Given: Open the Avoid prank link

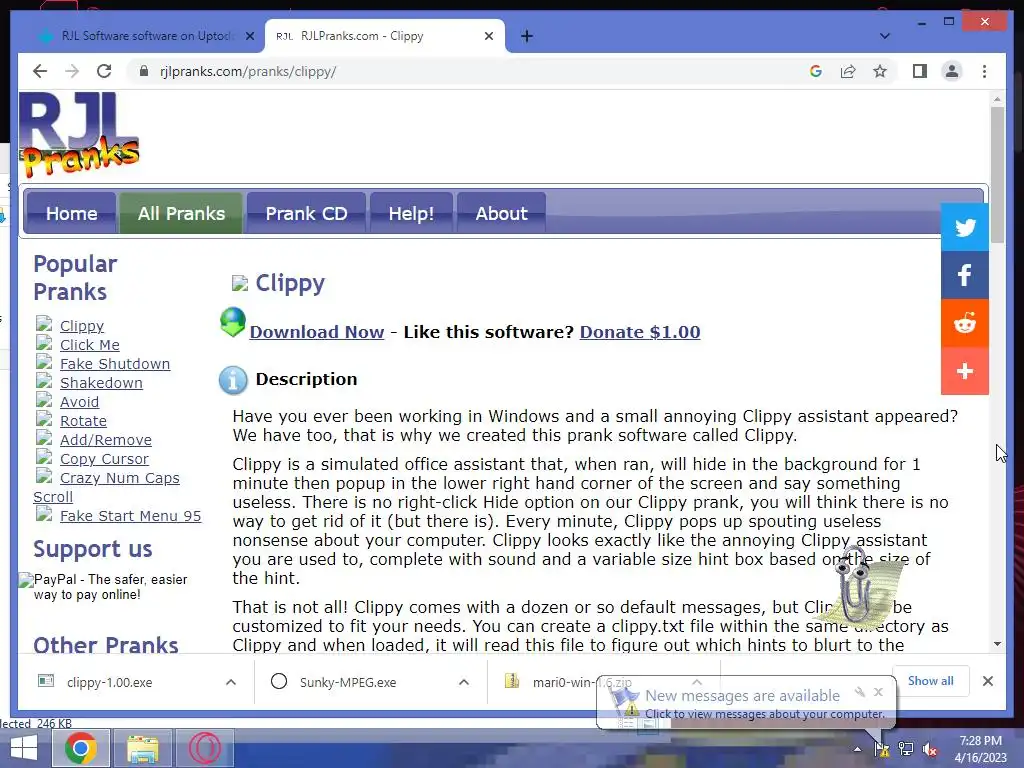Looking at the screenshot, I should [x=80, y=402].
